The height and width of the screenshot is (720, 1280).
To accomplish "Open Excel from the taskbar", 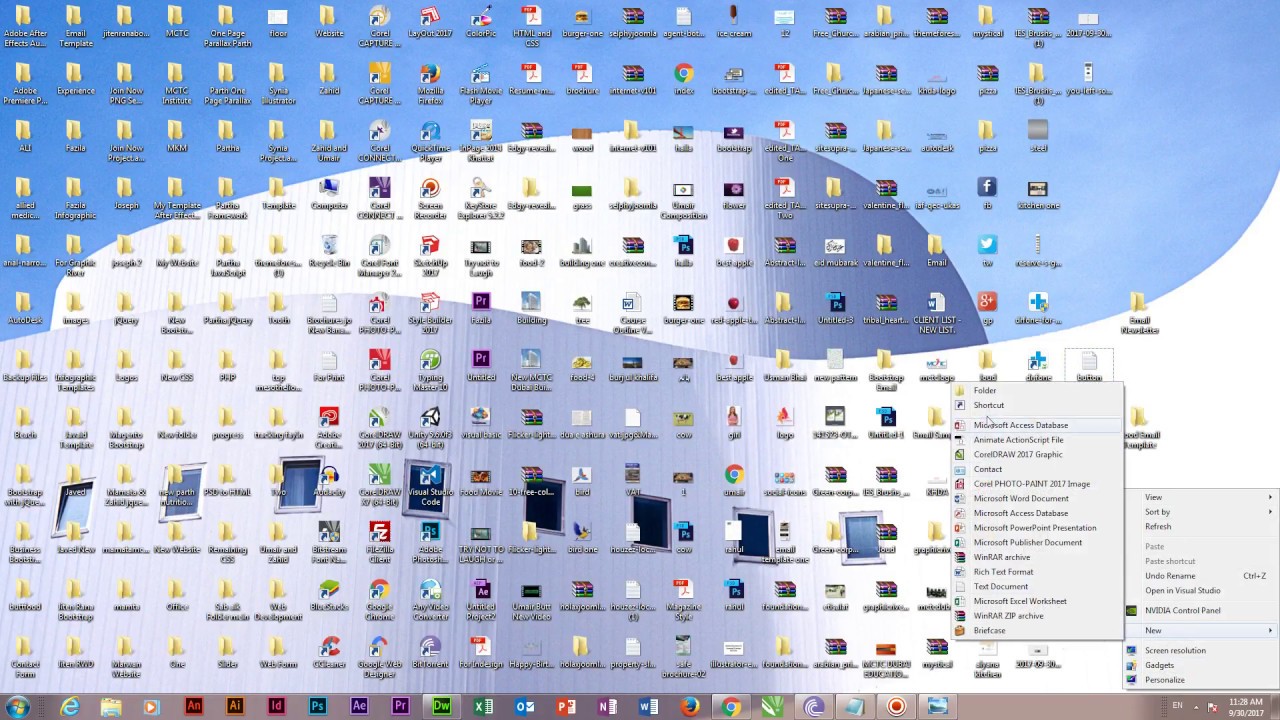I will pos(483,706).
